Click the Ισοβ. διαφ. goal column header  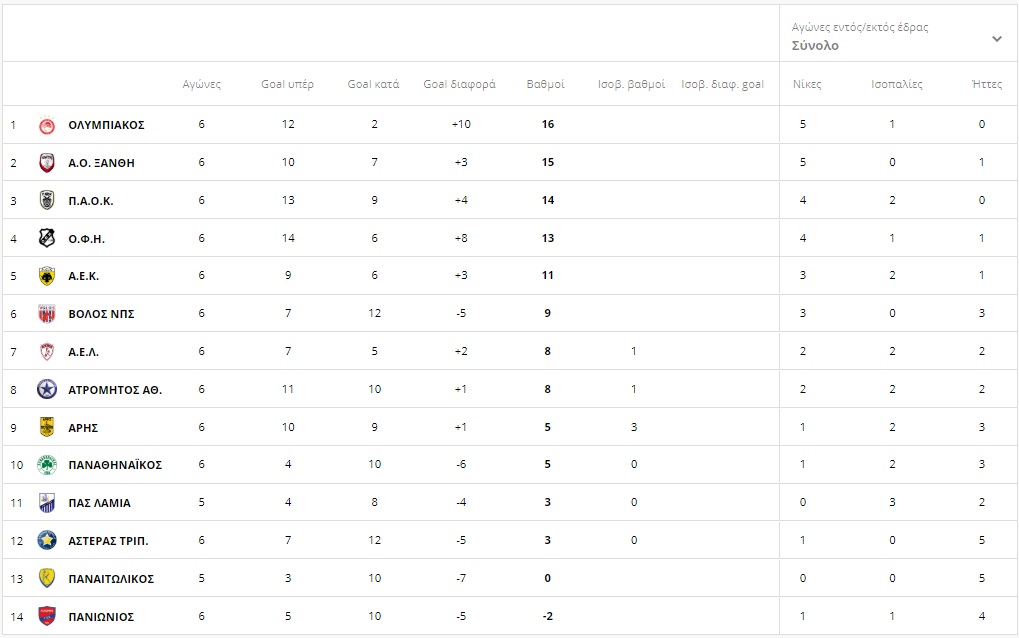click(x=723, y=84)
